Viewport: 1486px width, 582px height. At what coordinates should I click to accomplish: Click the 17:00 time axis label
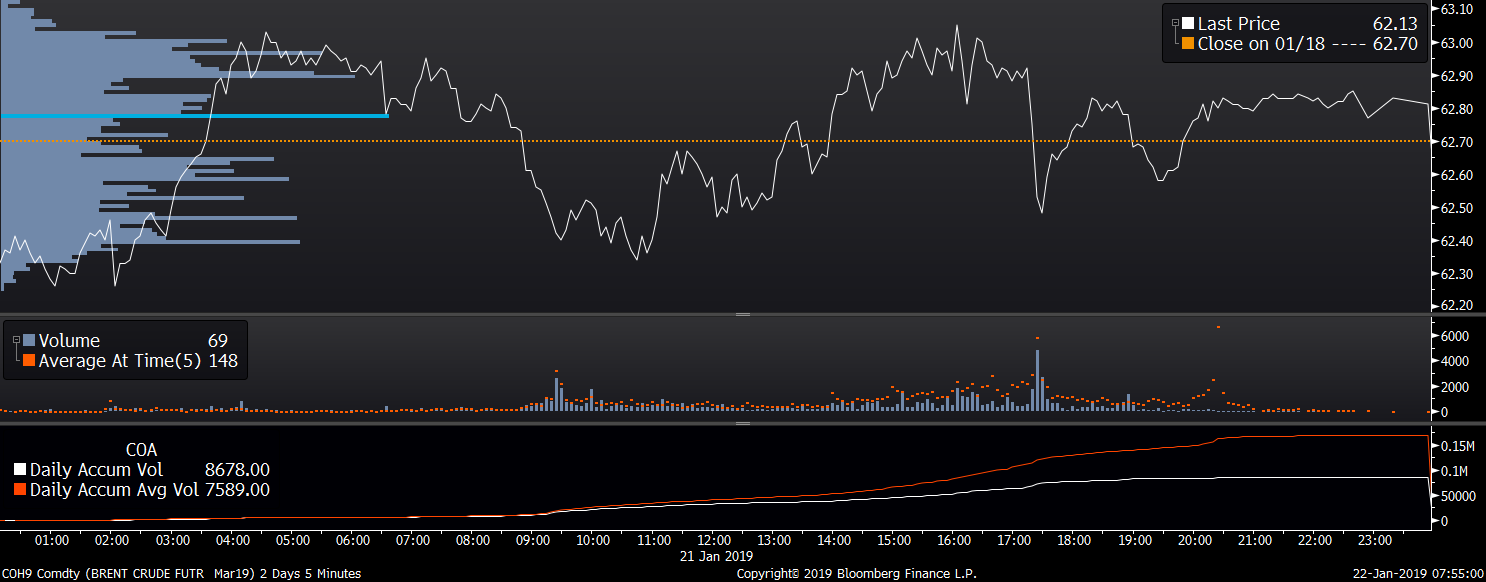point(1014,540)
